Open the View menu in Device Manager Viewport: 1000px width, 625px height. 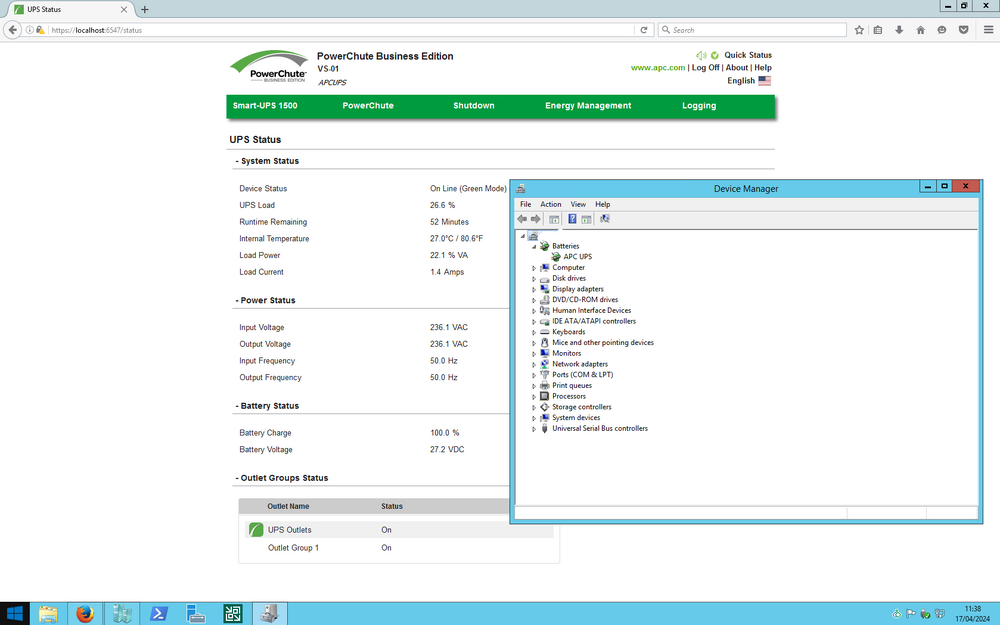coord(578,204)
